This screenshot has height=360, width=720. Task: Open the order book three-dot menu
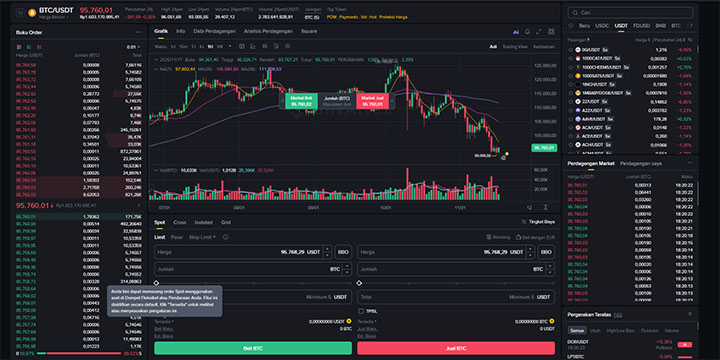[138, 33]
